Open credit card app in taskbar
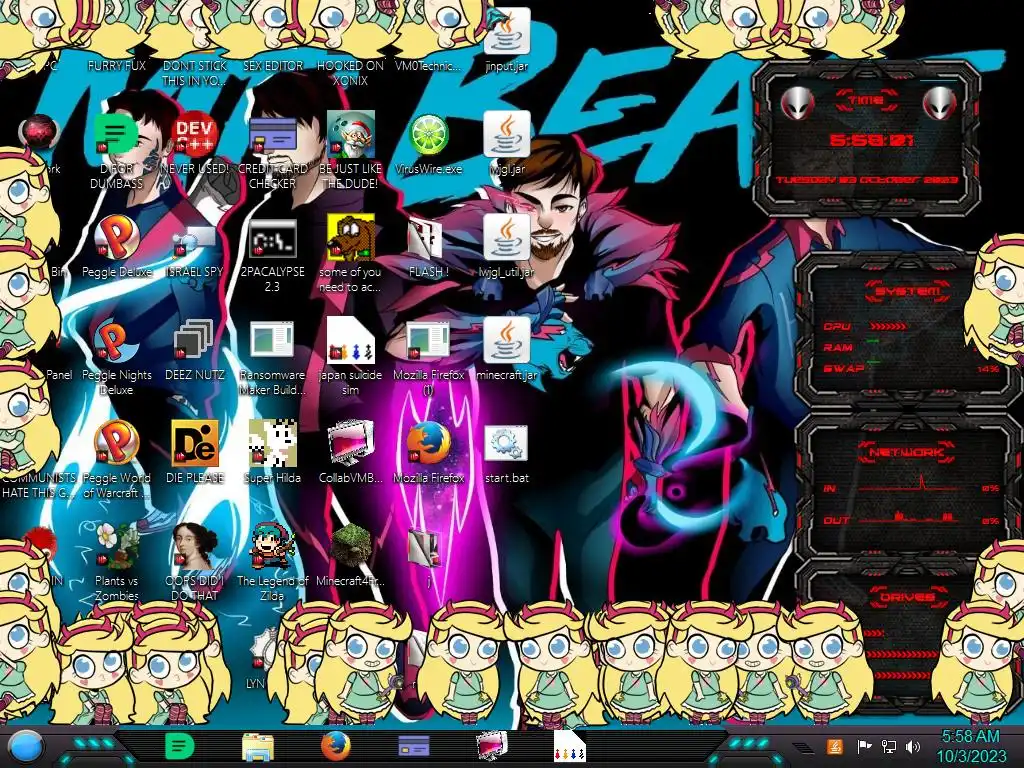The width and height of the screenshot is (1024, 768). (414, 746)
